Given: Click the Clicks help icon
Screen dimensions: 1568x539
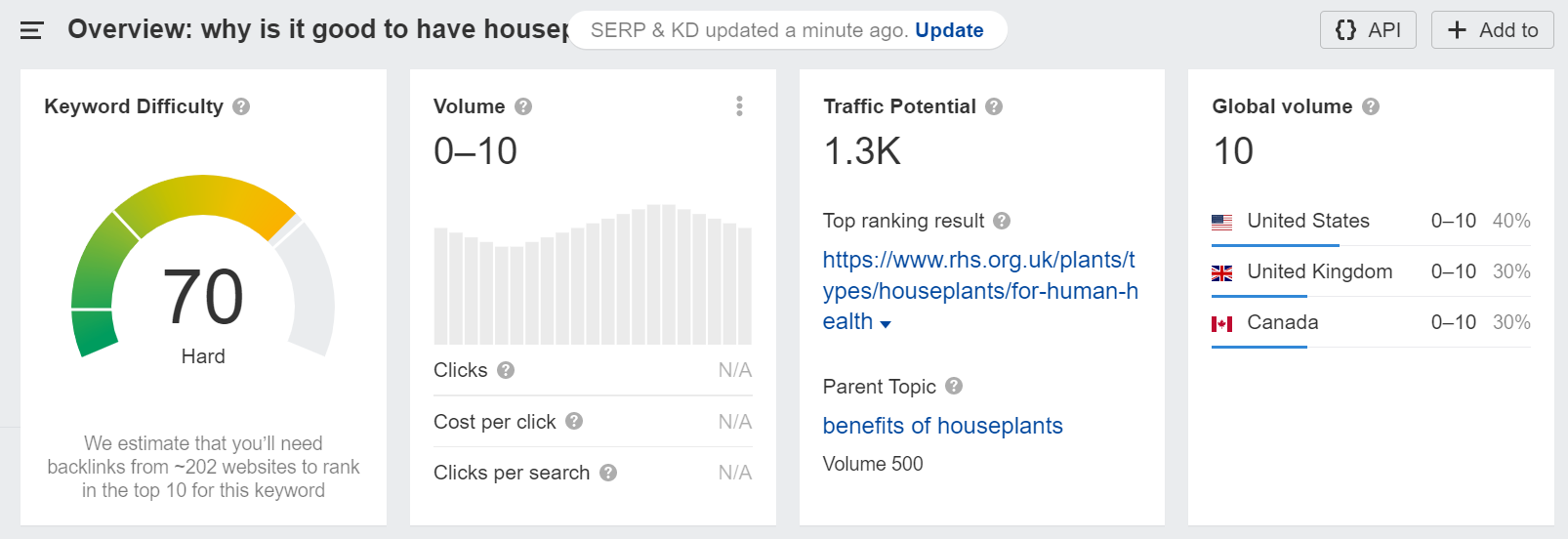Looking at the screenshot, I should pyautogui.click(x=506, y=370).
